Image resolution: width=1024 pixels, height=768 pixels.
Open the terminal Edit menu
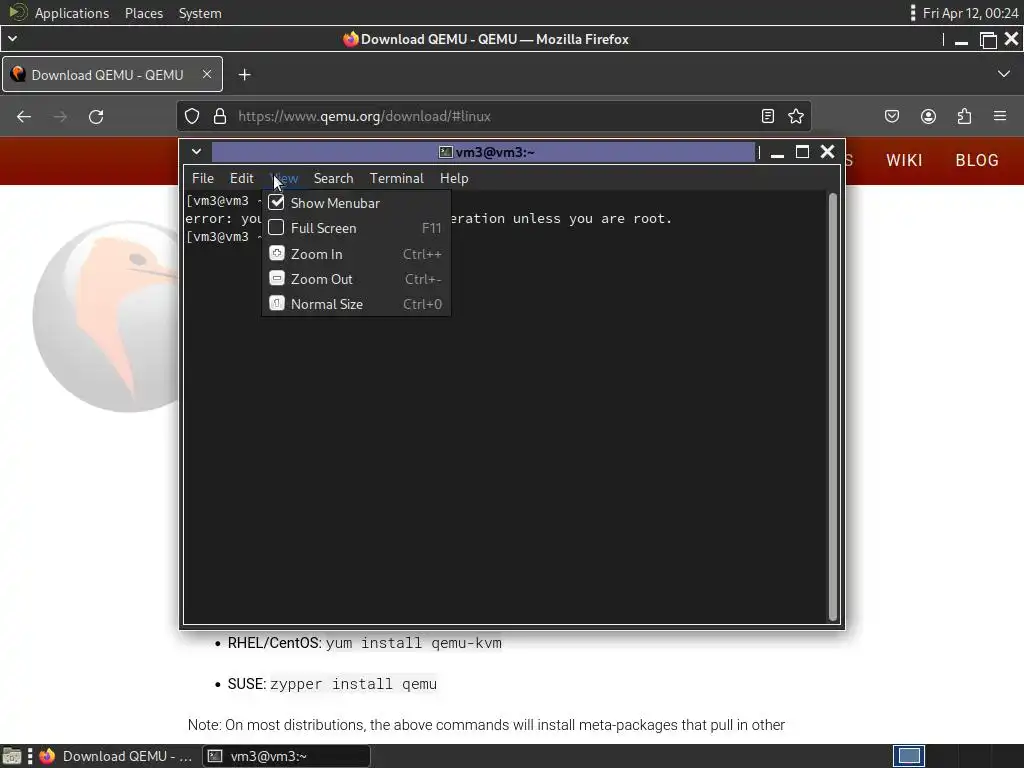point(241,178)
